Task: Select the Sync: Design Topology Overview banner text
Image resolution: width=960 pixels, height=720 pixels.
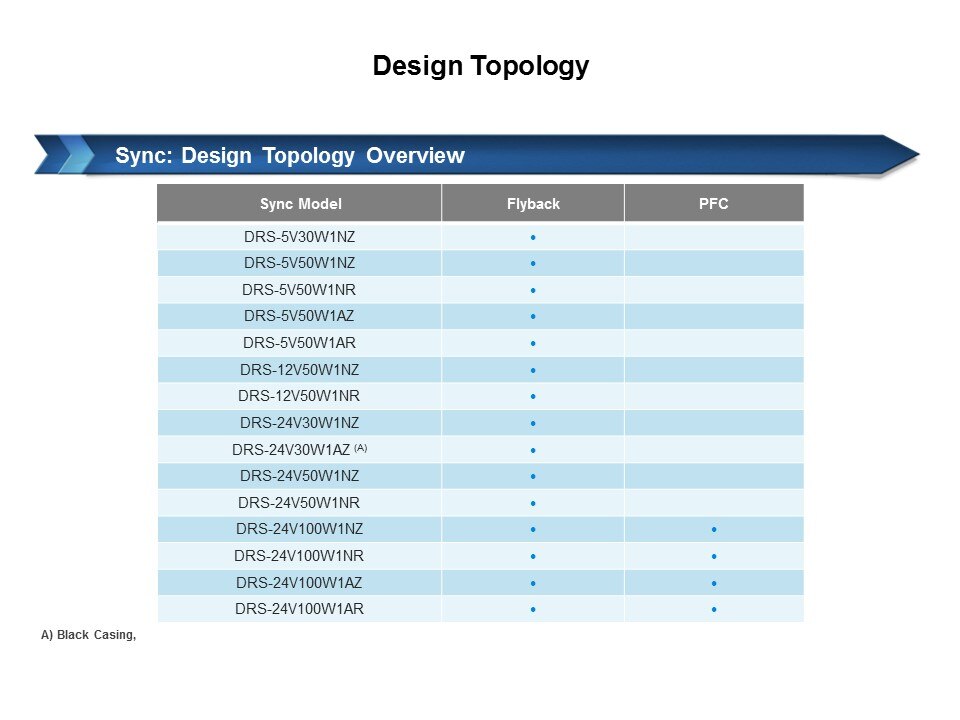Action: click(289, 156)
